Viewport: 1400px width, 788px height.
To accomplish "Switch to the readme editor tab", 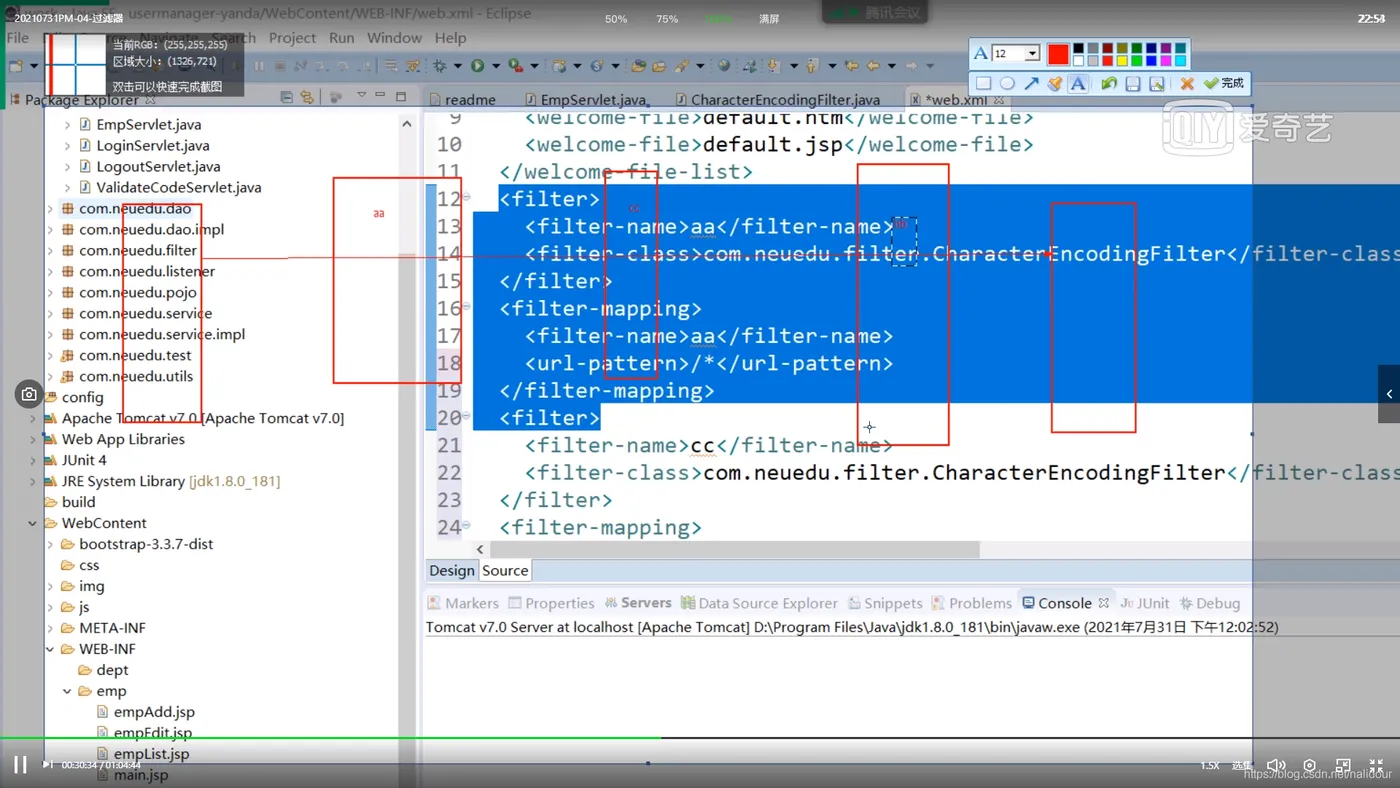I will click(x=463, y=100).
